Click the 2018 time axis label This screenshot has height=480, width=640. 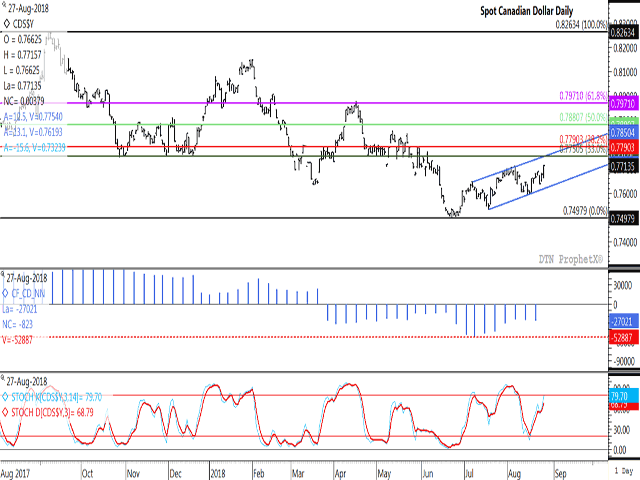click(218, 473)
